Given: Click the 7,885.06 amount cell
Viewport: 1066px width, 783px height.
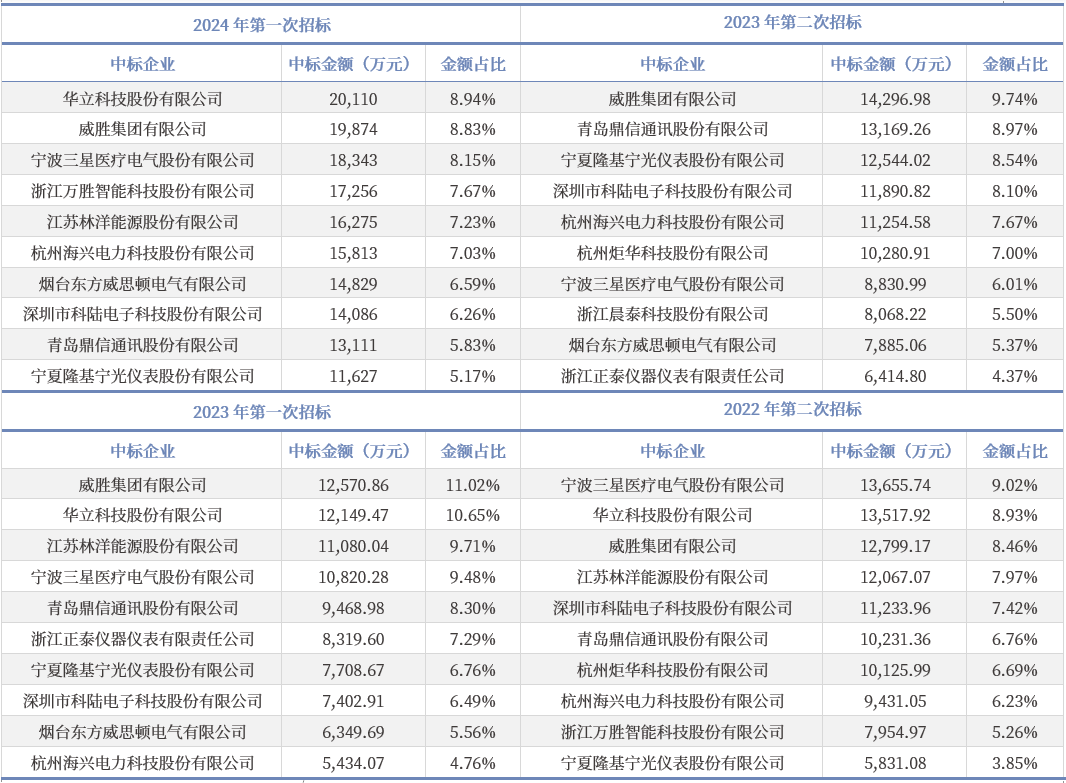Looking at the screenshot, I should [895, 345].
